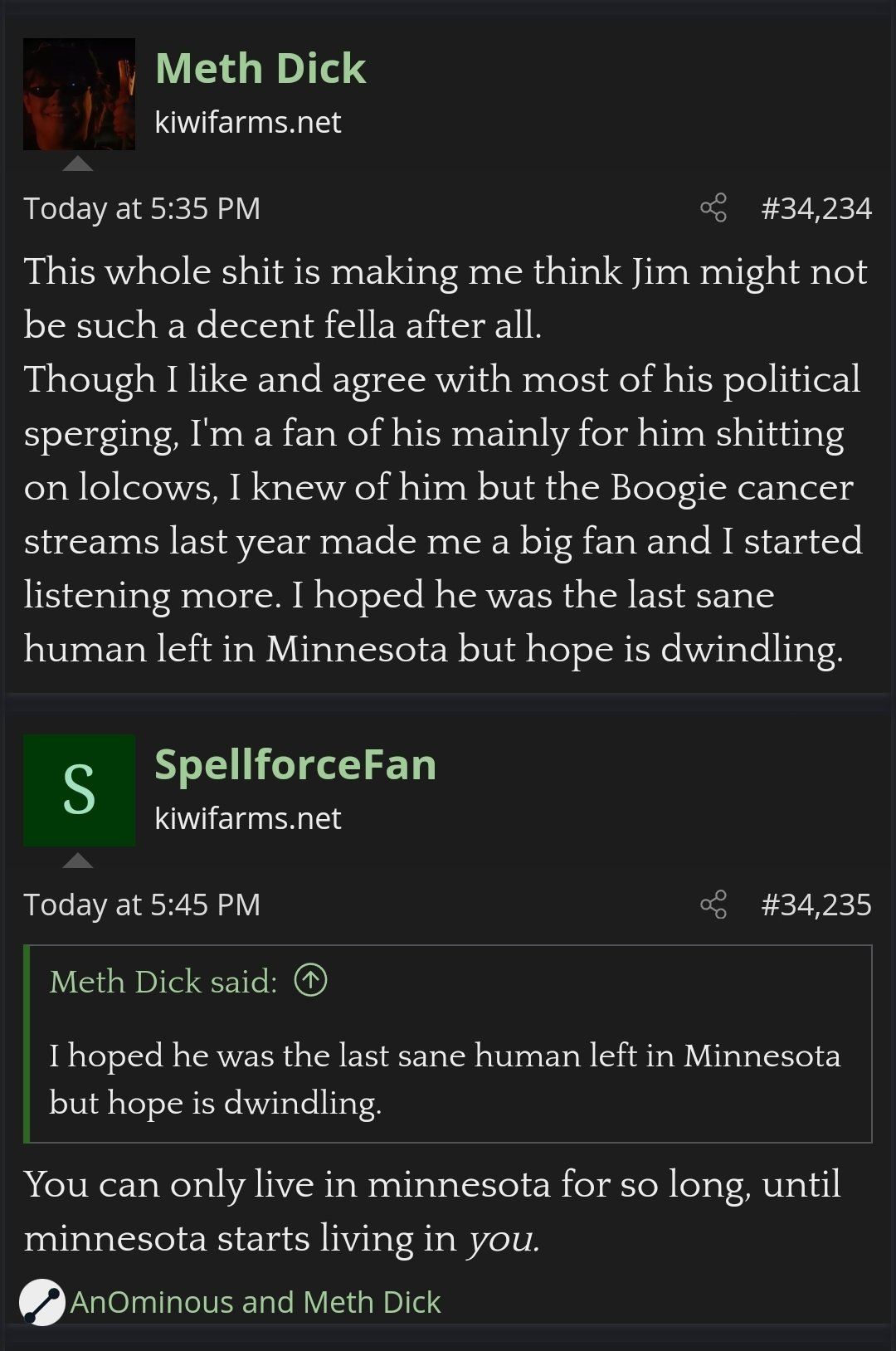The image size is (896, 1351).
Task: Click the italic 'you.' reply text
Action: click(x=504, y=1238)
